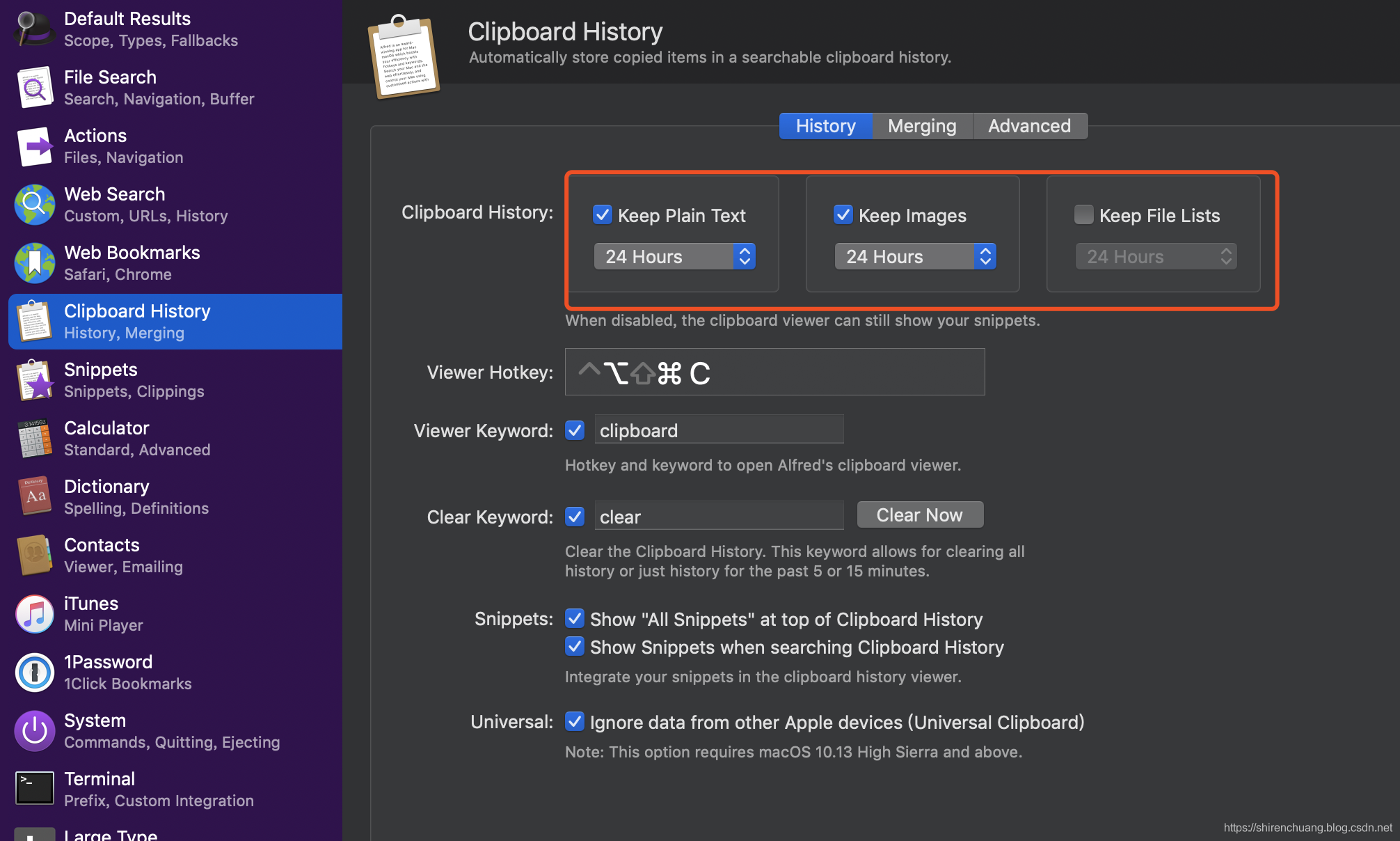Viewport: 1400px width, 841px height.
Task: Toggle Keep Plain Text checkbox
Action: [x=602, y=214]
